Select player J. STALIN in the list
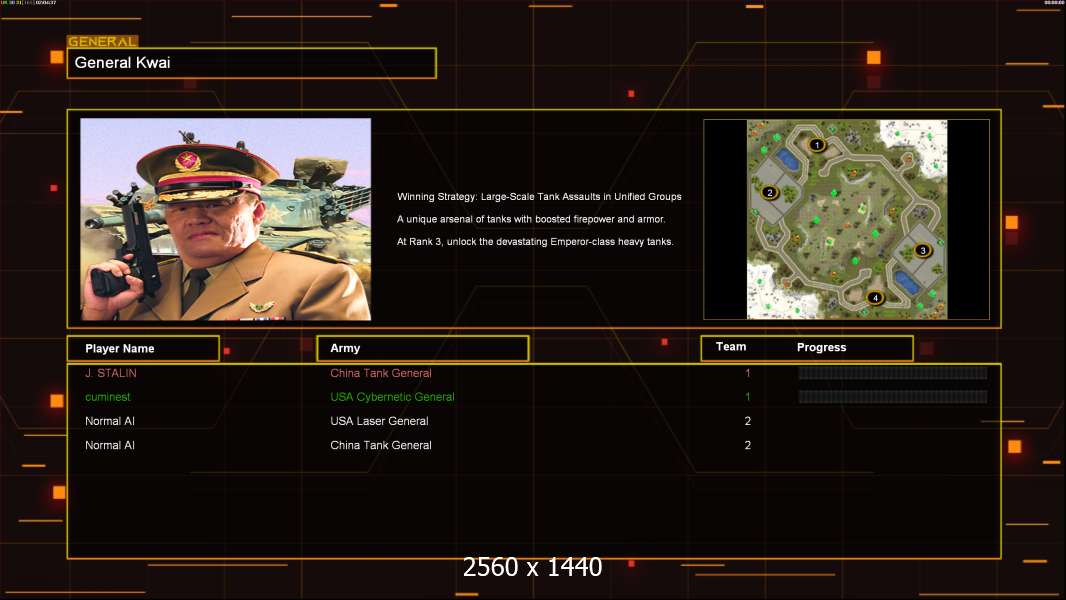The image size is (1066, 600). pos(111,373)
